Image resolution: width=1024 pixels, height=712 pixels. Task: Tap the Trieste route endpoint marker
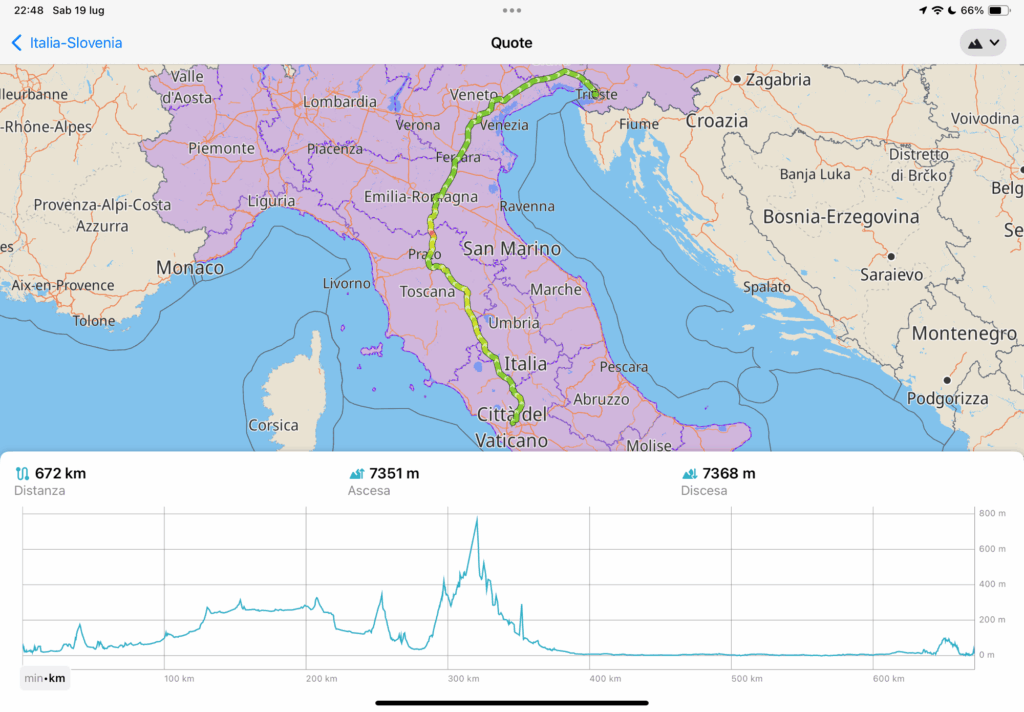click(x=594, y=94)
